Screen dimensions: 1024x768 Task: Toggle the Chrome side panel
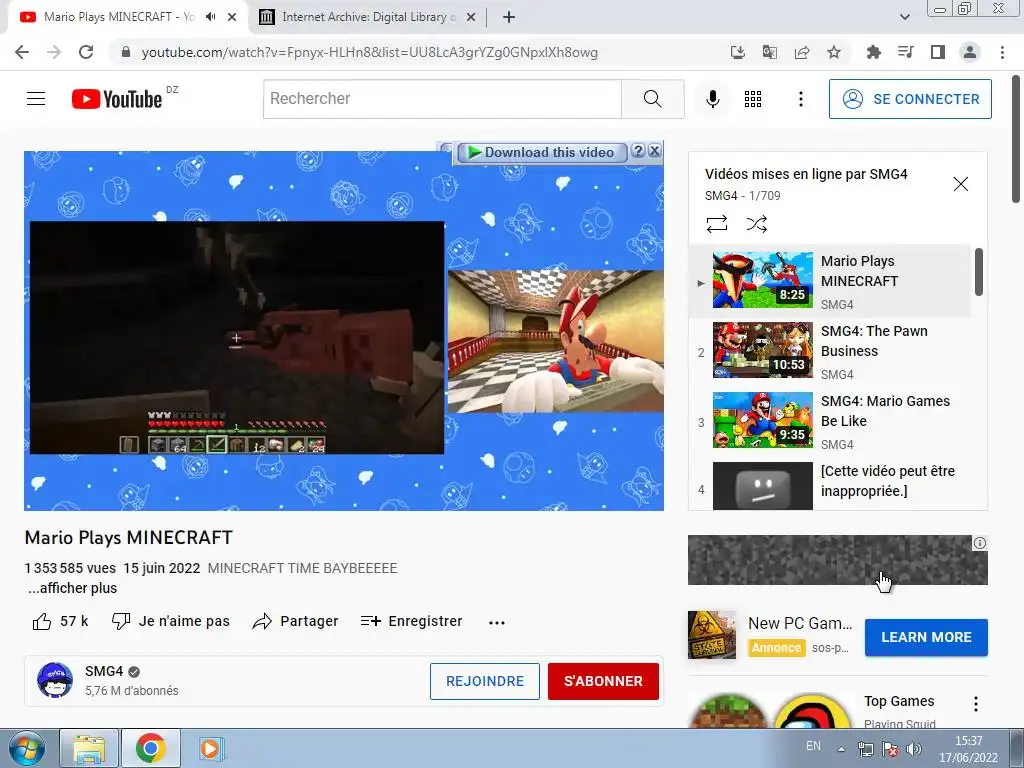[x=937, y=52]
